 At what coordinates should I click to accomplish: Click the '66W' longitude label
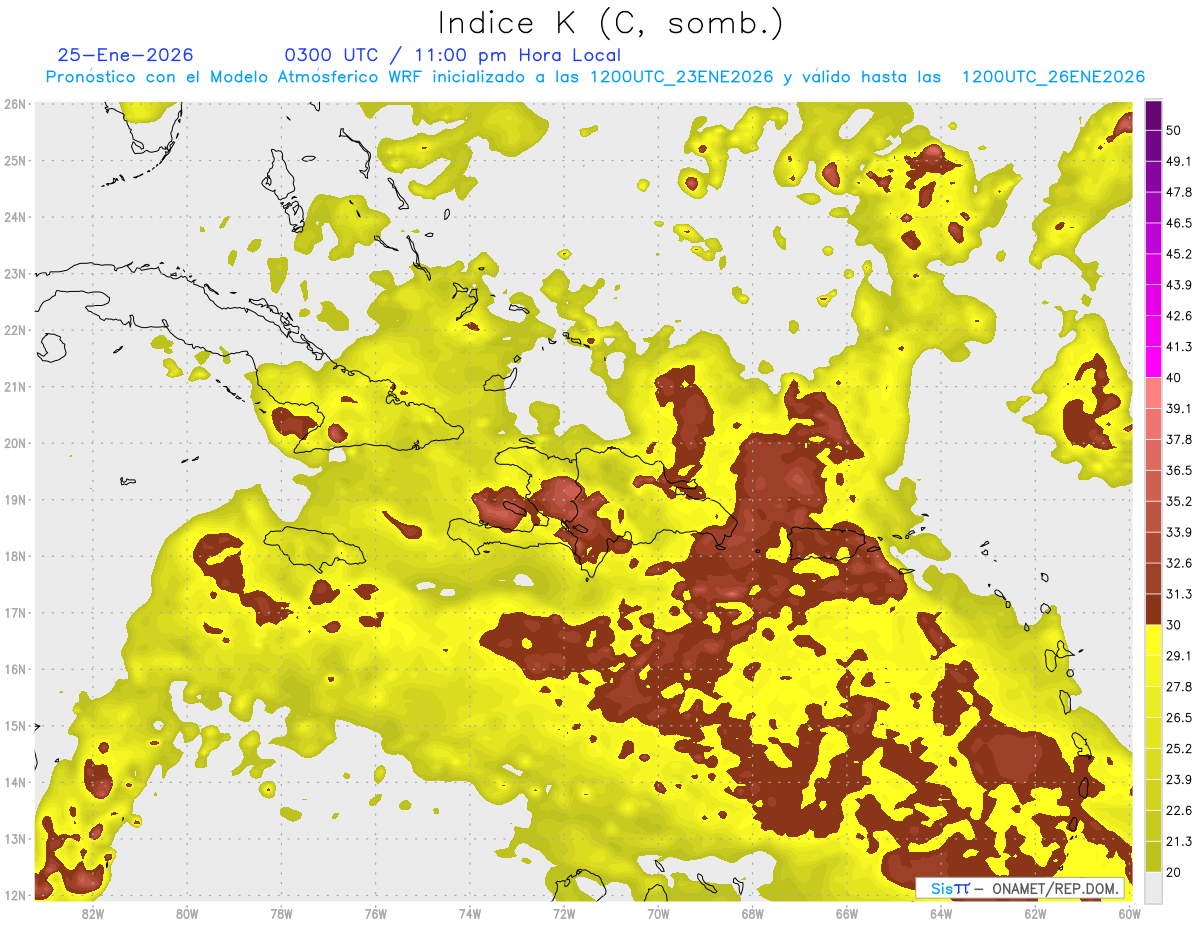(x=846, y=913)
